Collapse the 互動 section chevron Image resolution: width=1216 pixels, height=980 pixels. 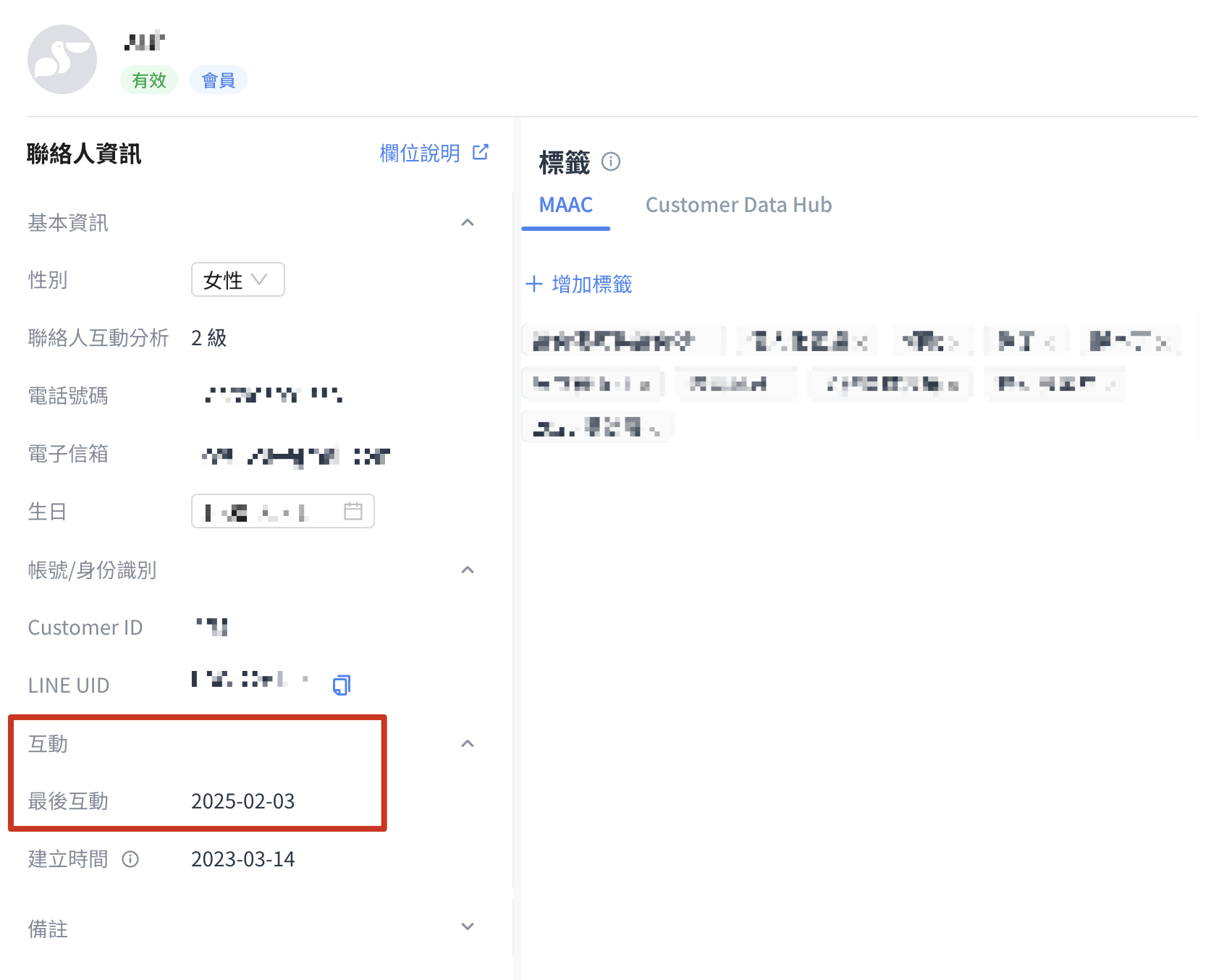(468, 743)
